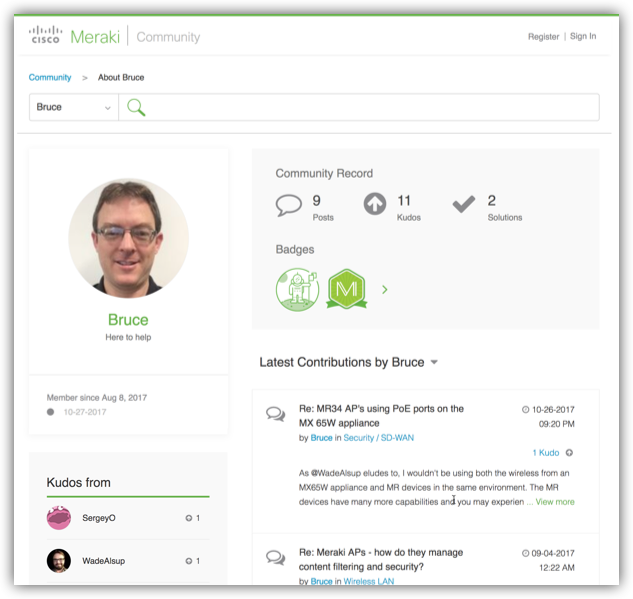633x599 pixels.
Task: Go to Community breadcrumb link
Action: pos(50,77)
